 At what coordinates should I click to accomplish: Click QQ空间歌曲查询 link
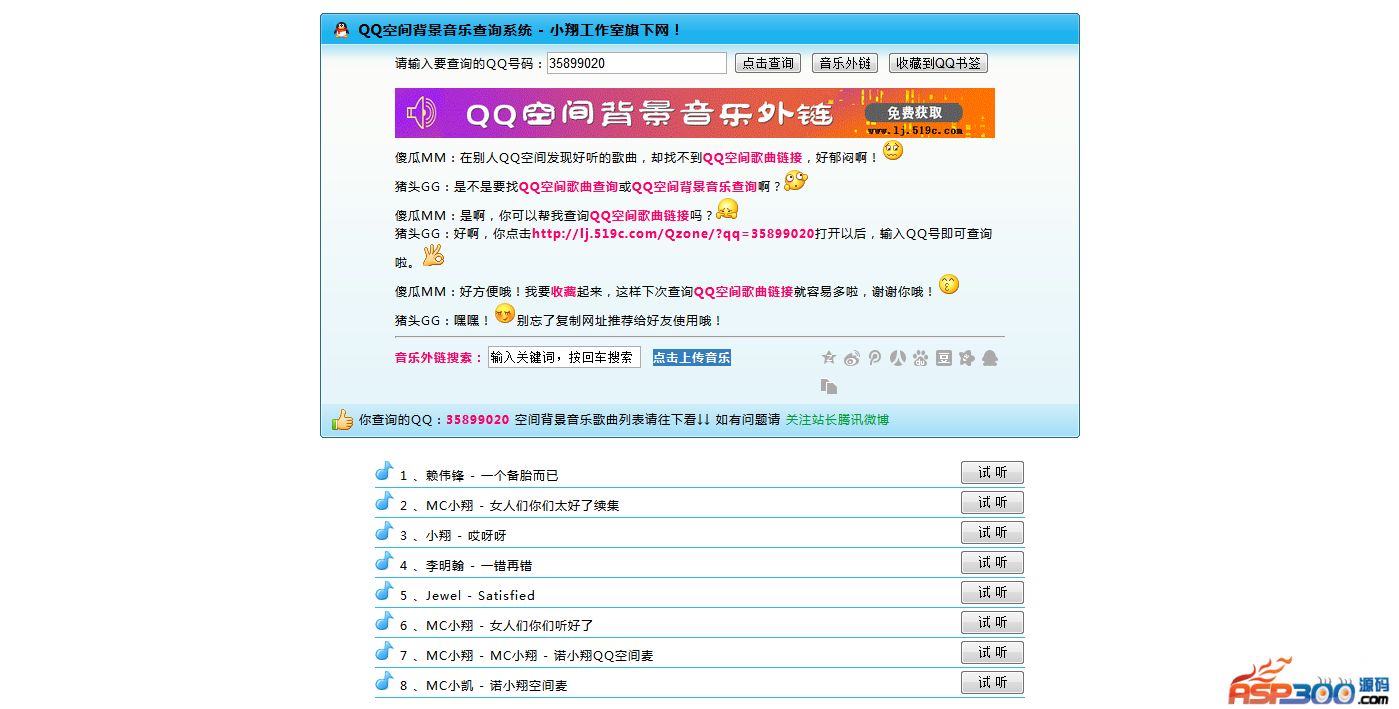[x=568, y=186]
